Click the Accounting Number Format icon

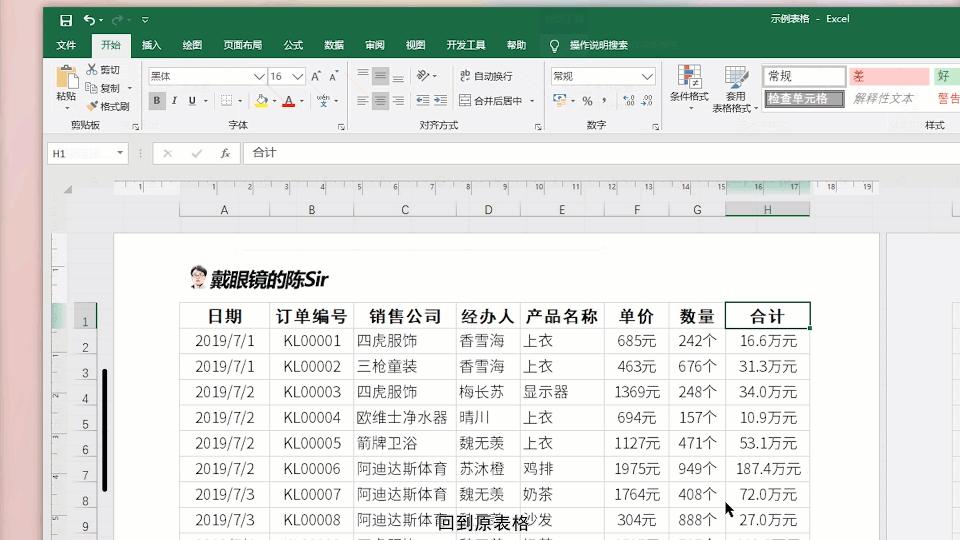pyautogui.click(x=559, y=100)
